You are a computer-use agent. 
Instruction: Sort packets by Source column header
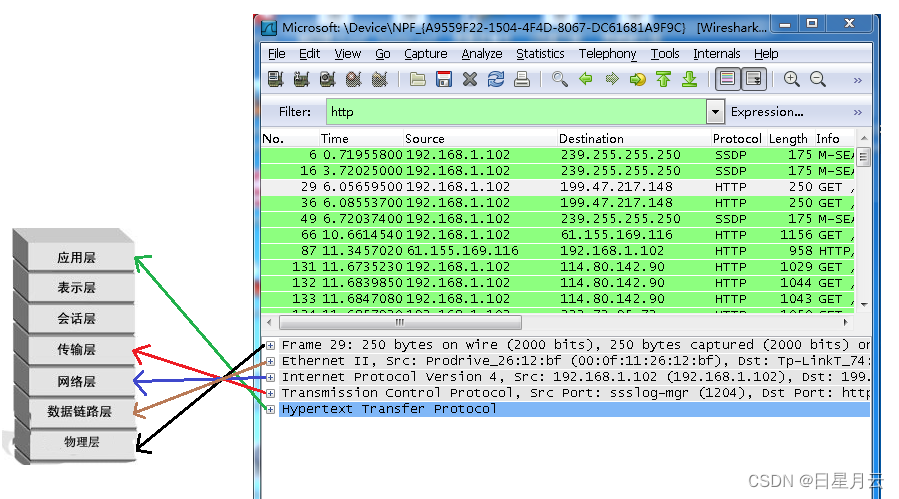tap(480, 139)
